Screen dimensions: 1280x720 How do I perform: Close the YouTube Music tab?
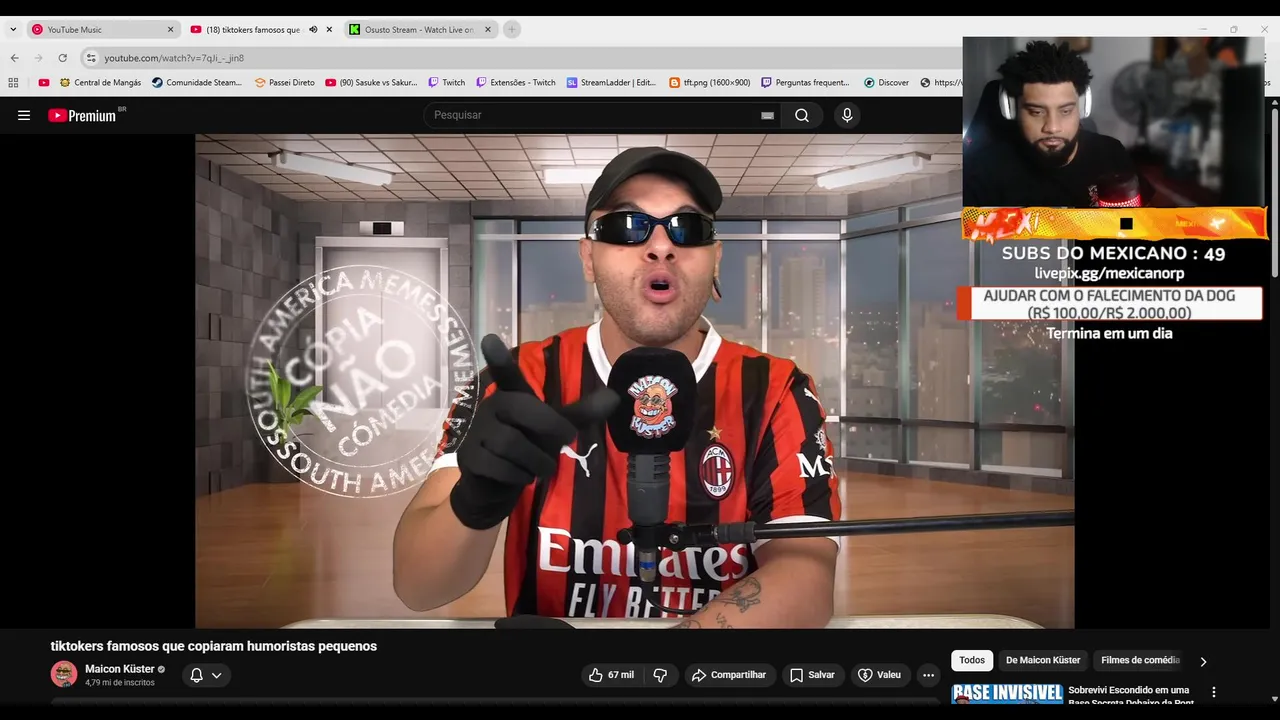coord(170,30)
